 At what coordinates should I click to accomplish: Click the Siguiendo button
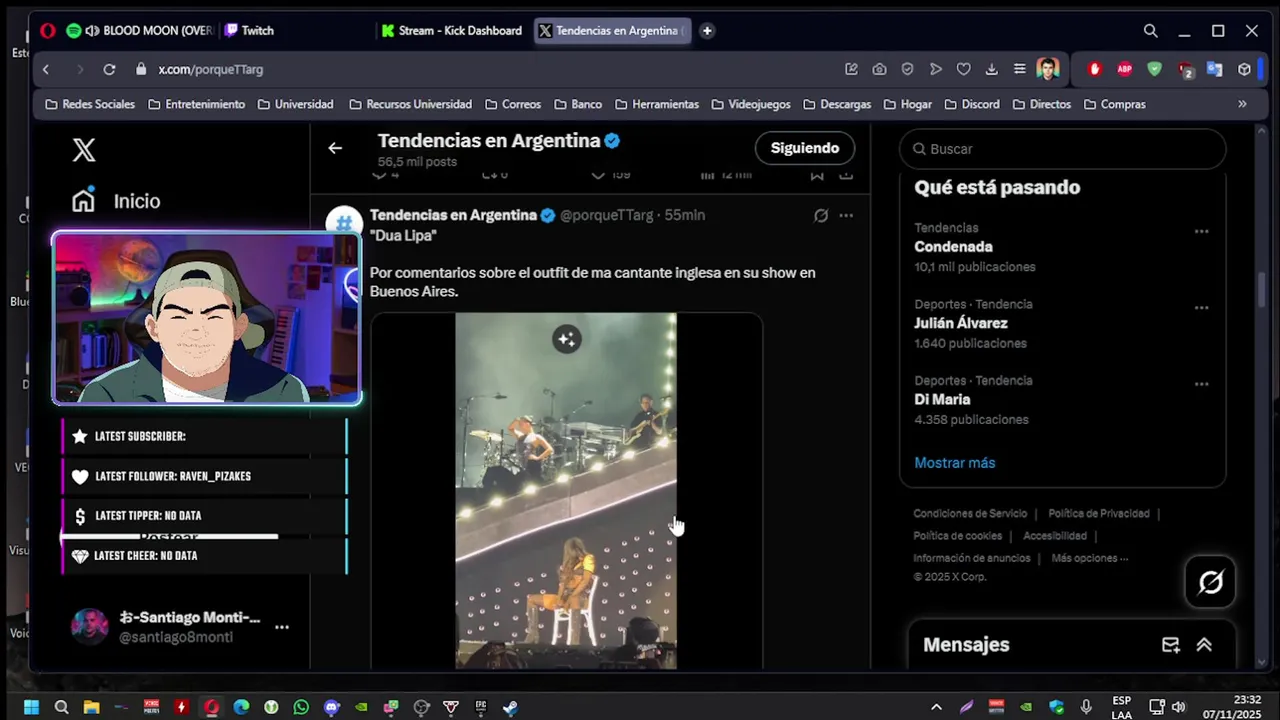pos(805,148)
